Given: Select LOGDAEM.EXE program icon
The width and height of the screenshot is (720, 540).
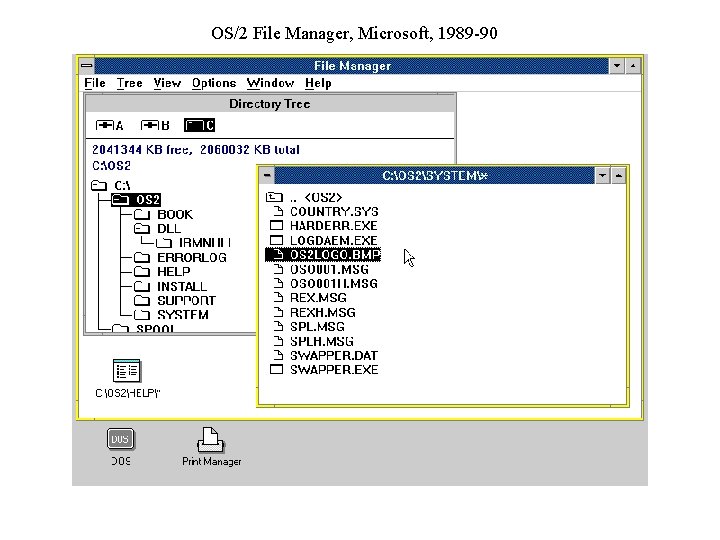Looking at the screenshot, I should (276, 240).
